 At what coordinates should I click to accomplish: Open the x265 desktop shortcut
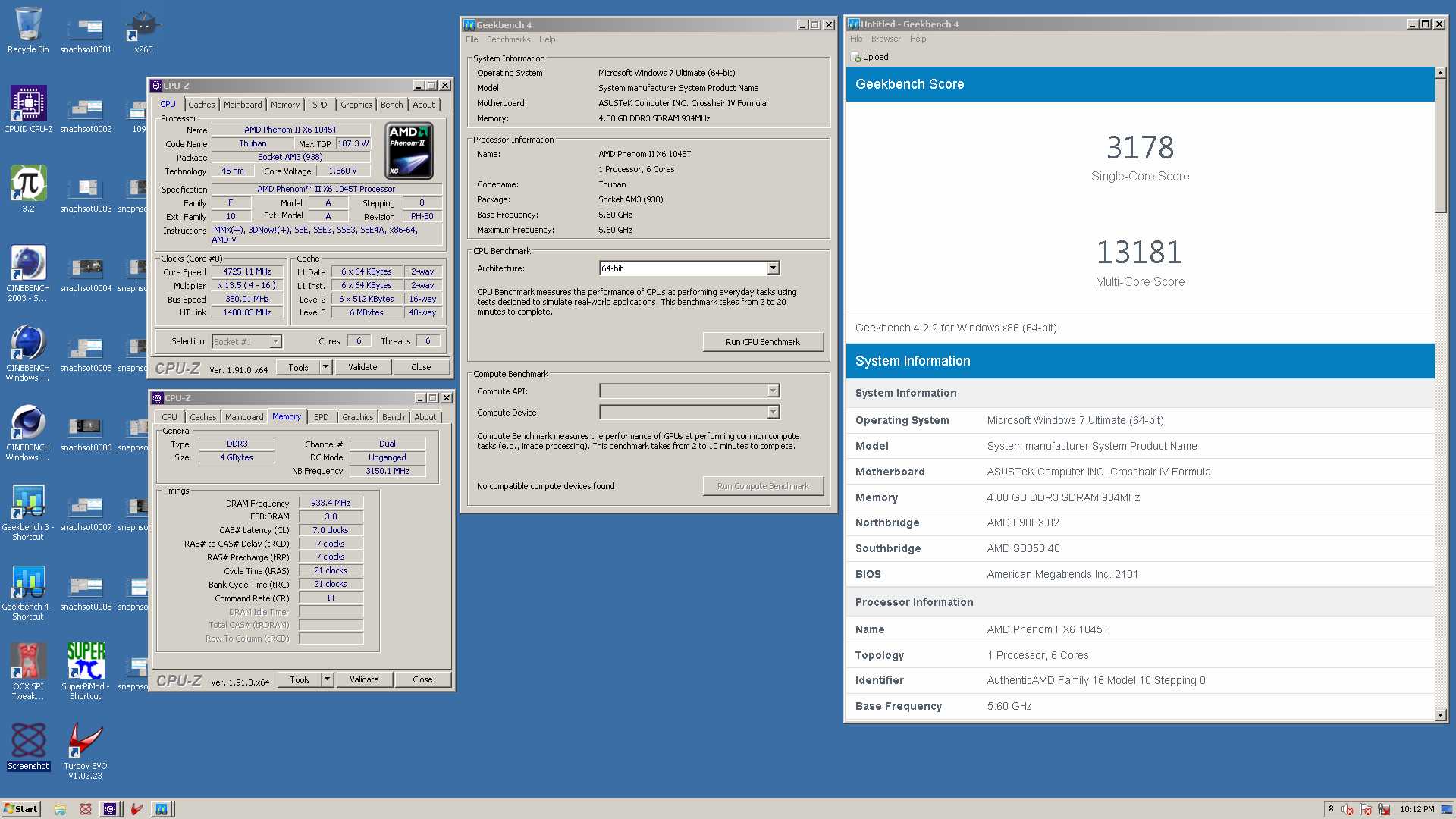143,30
